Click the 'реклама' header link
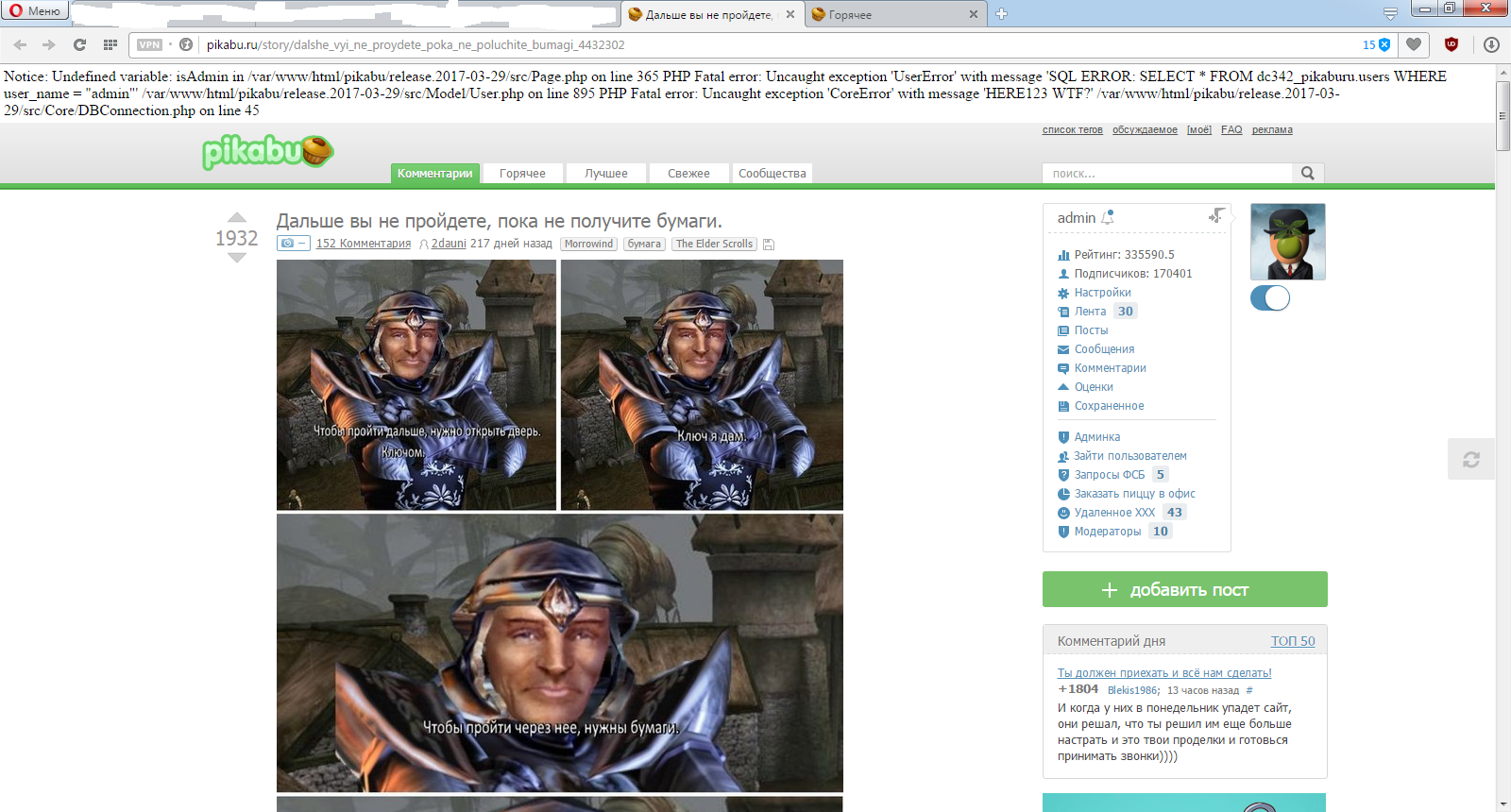Viewport: 1511px width, 812px height. click(x=1272, y=130)
